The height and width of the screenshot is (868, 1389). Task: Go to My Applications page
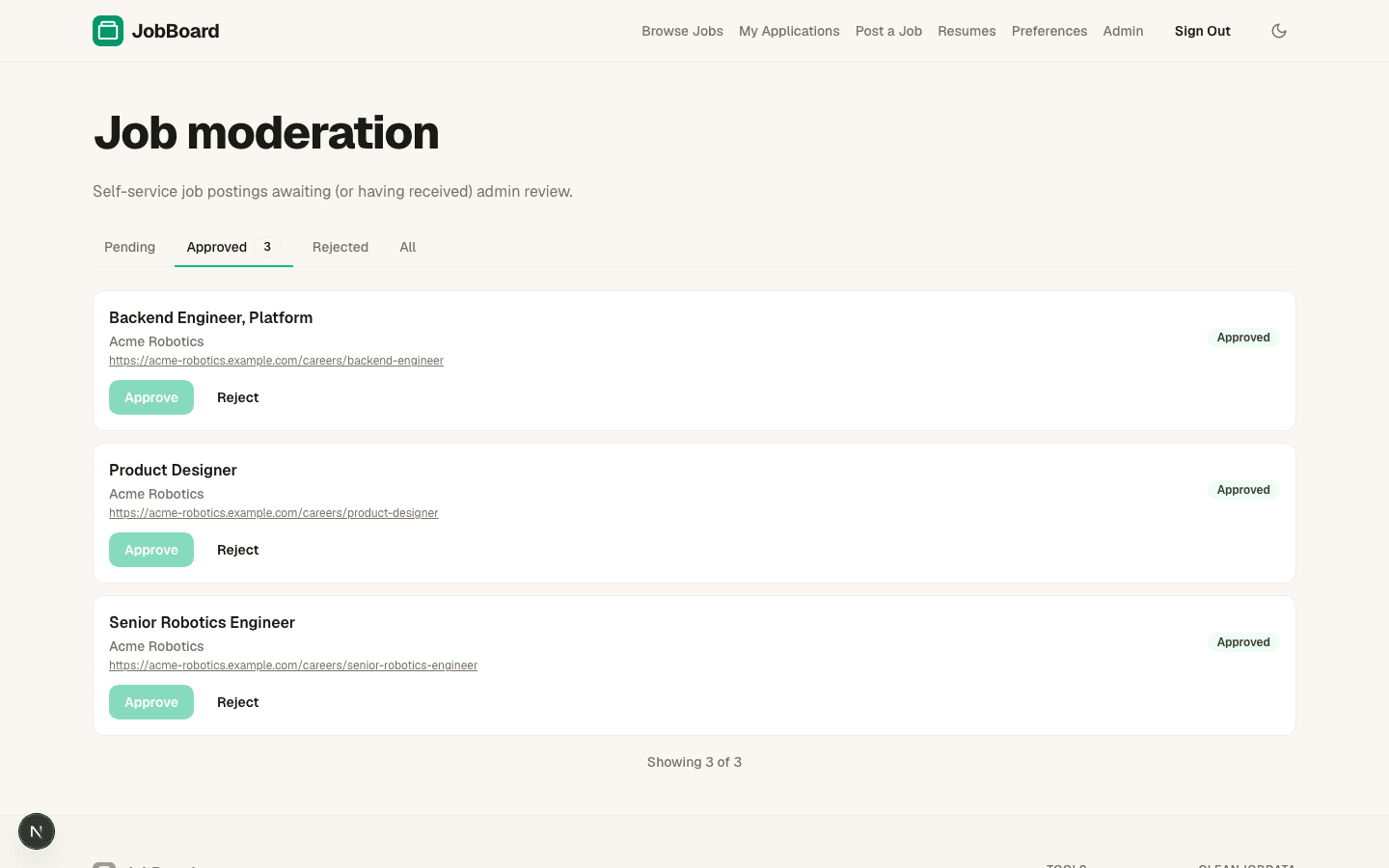(789, 31)
